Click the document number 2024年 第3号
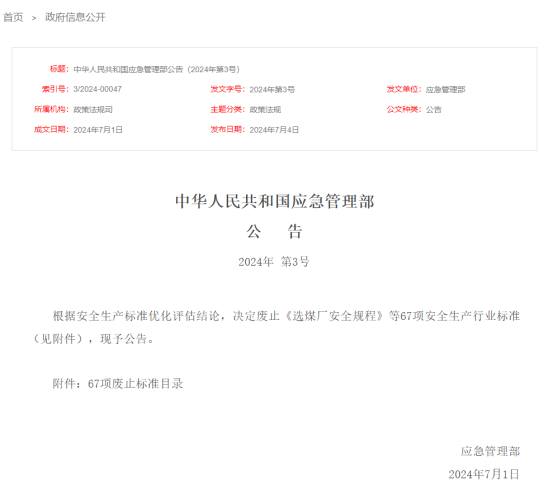The height and width of the screenshot is (490, 553). pos(274,262)
